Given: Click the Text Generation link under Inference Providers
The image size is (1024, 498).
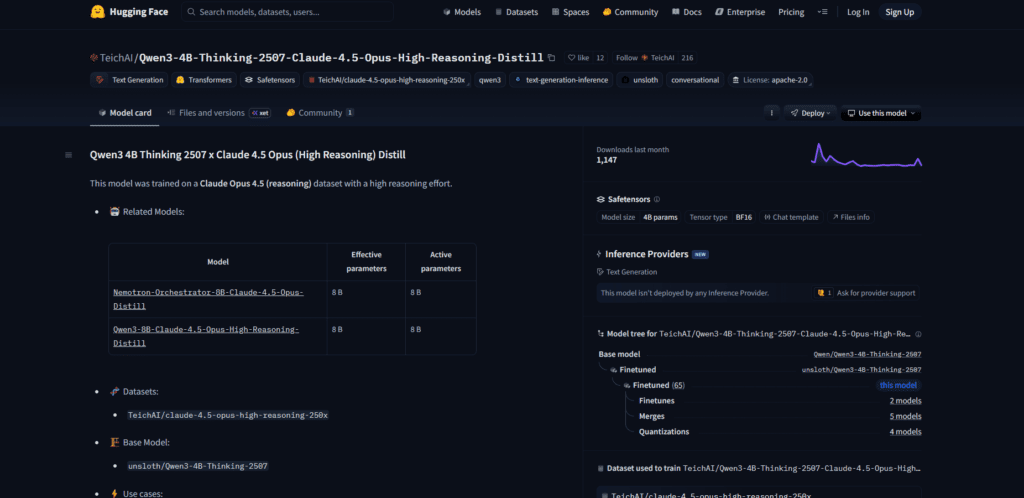Looking at the screenshot, I should click(627, 272).
